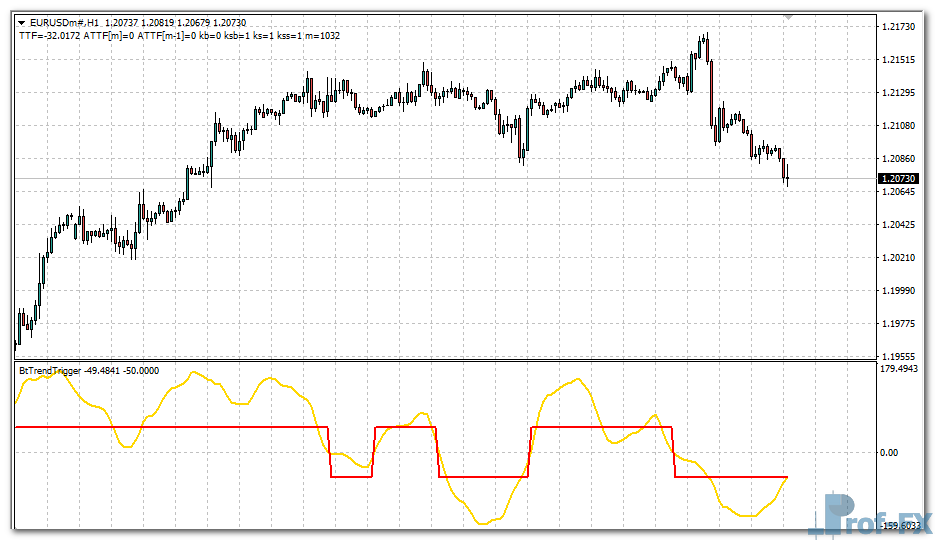Click the last candlestick on the chart

pyautogui.click(x=787, y=177)
